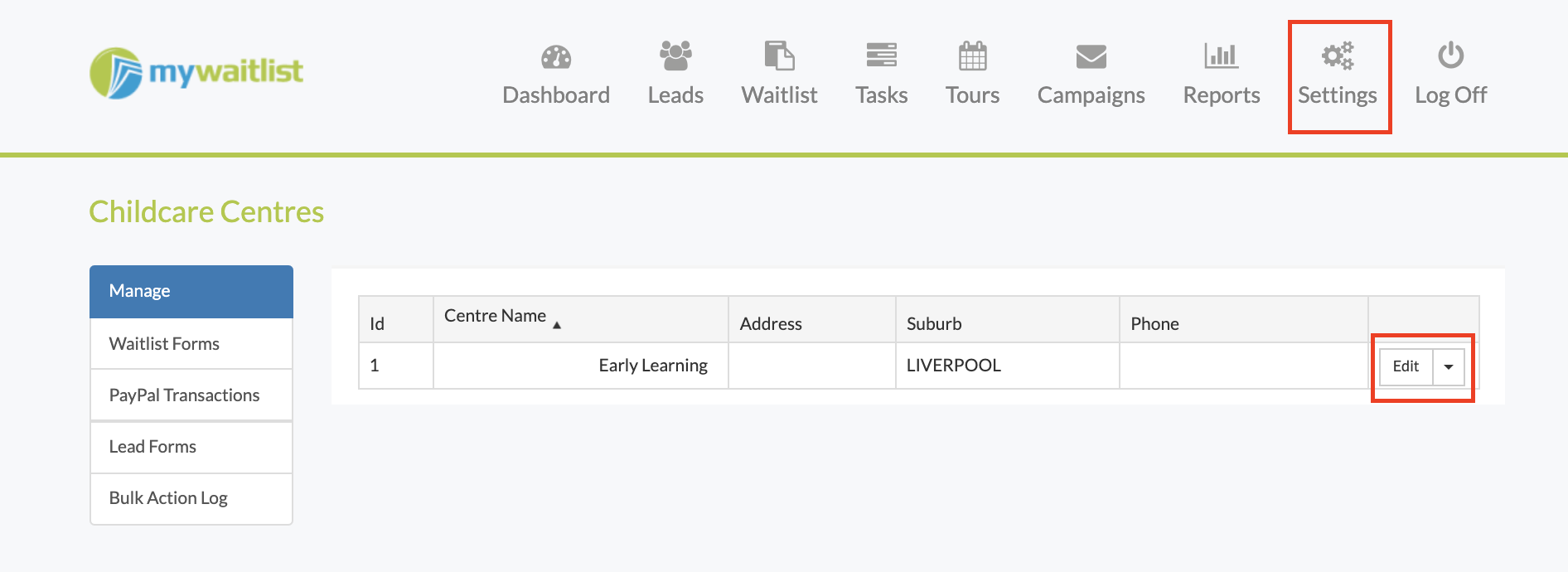Image resolution: width=1568 pixels, height=572 pixels.
Task: Select the Id cell showing '1'
Action: pyautogui.click(x=395, y=366)
